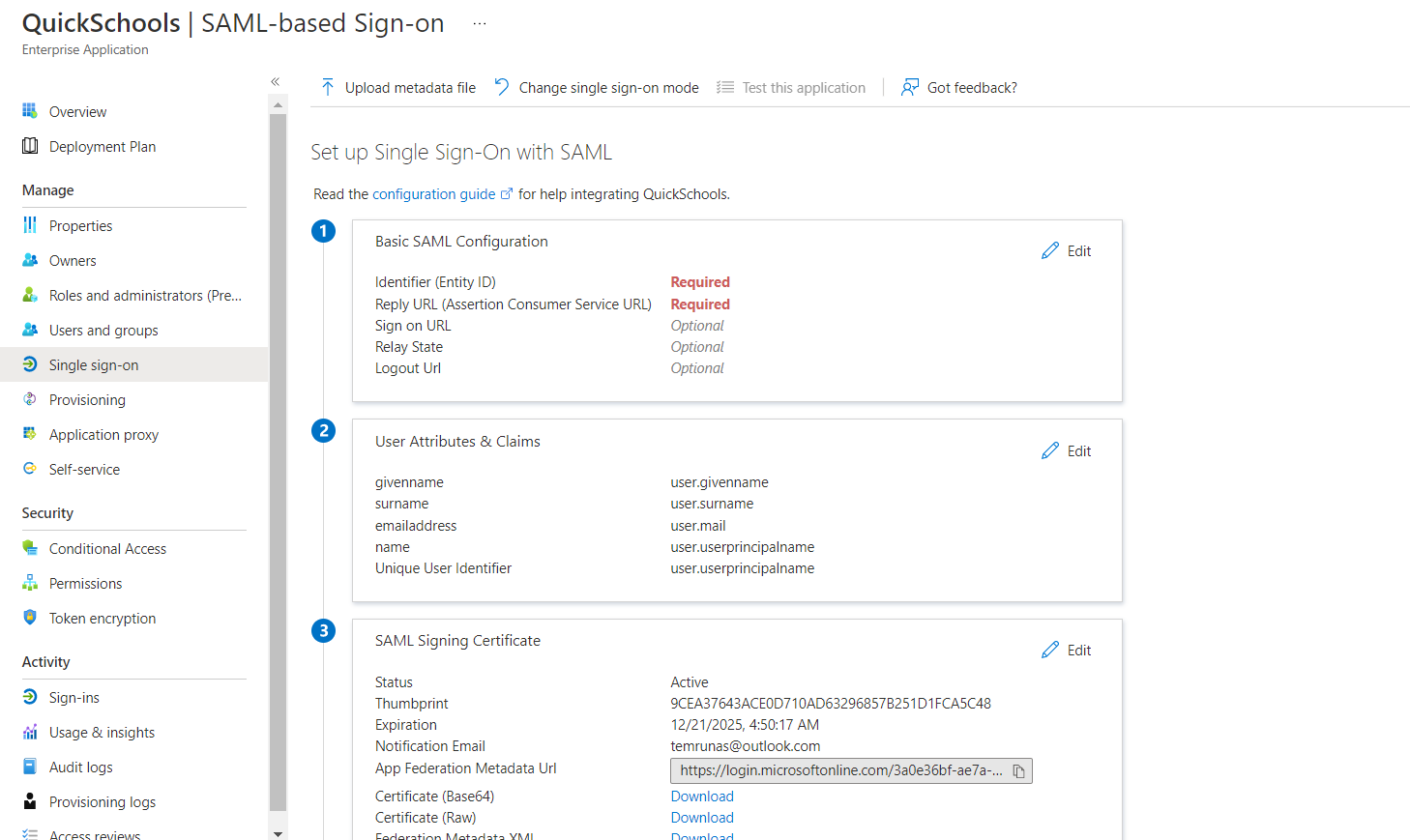Click Upload metadata file text button
The height and width of the screenshot is (840, 1410).
coord(410,87)
